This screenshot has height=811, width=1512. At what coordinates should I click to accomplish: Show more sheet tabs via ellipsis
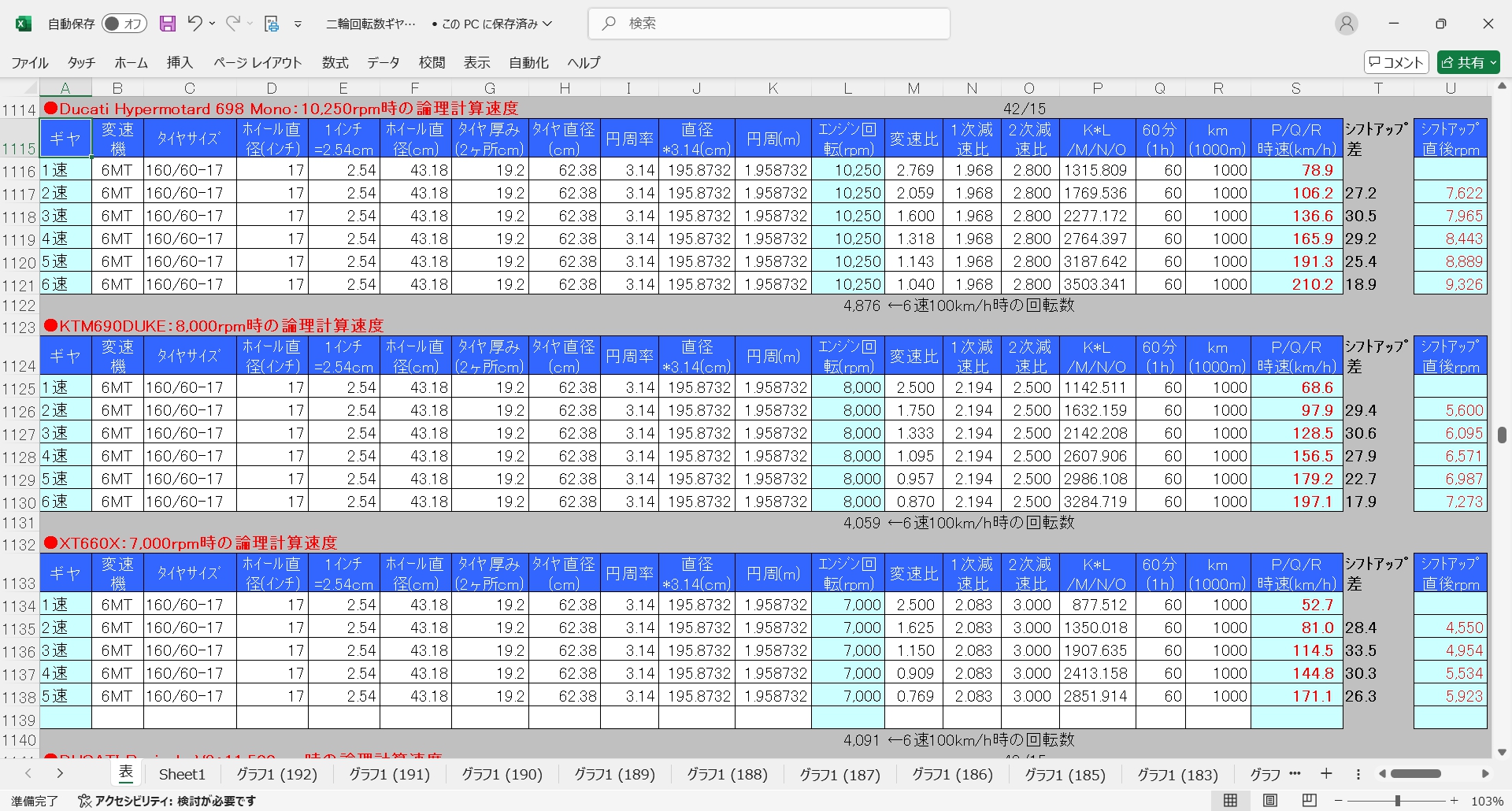[x=1295, y=773]
